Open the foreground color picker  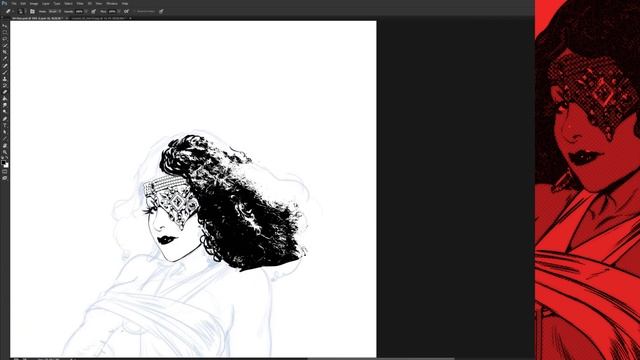tap(3, 162)
